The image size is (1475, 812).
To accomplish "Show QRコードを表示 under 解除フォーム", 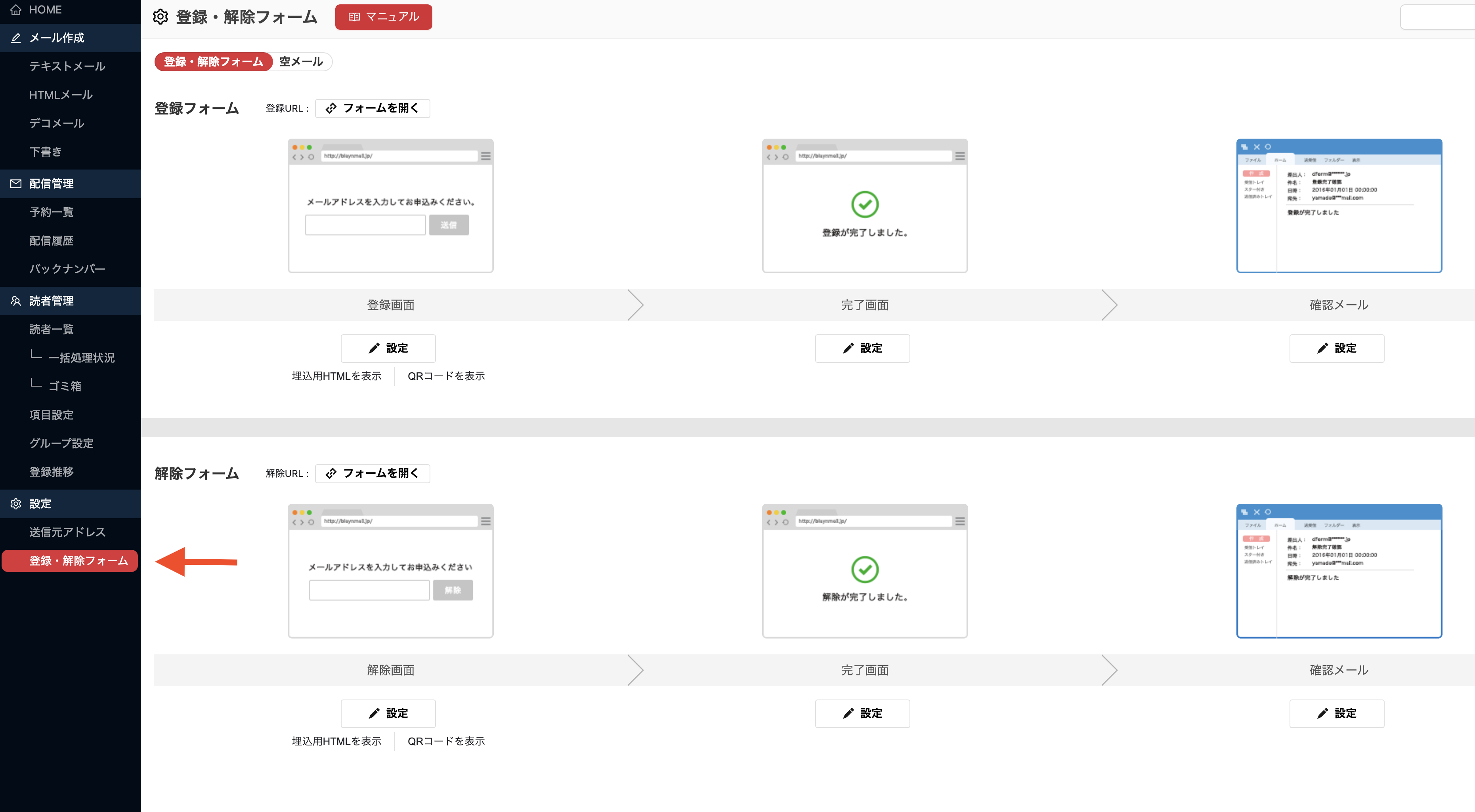I will click(x=446, y=741).
